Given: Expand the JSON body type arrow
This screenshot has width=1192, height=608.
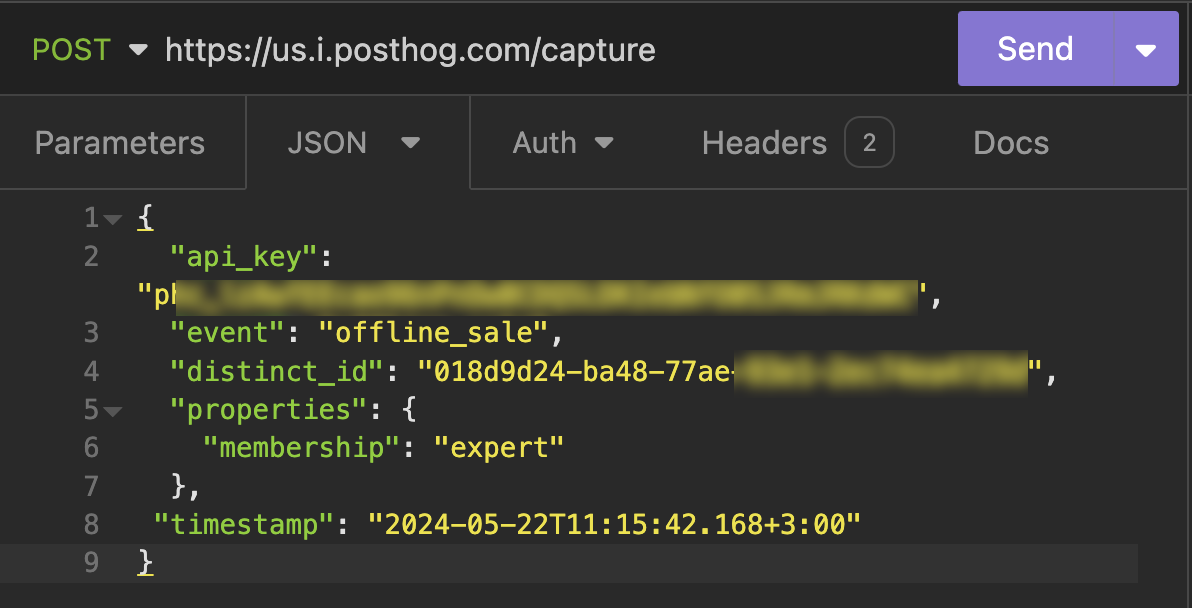Looking at the screenshot, I should point(411,143).
